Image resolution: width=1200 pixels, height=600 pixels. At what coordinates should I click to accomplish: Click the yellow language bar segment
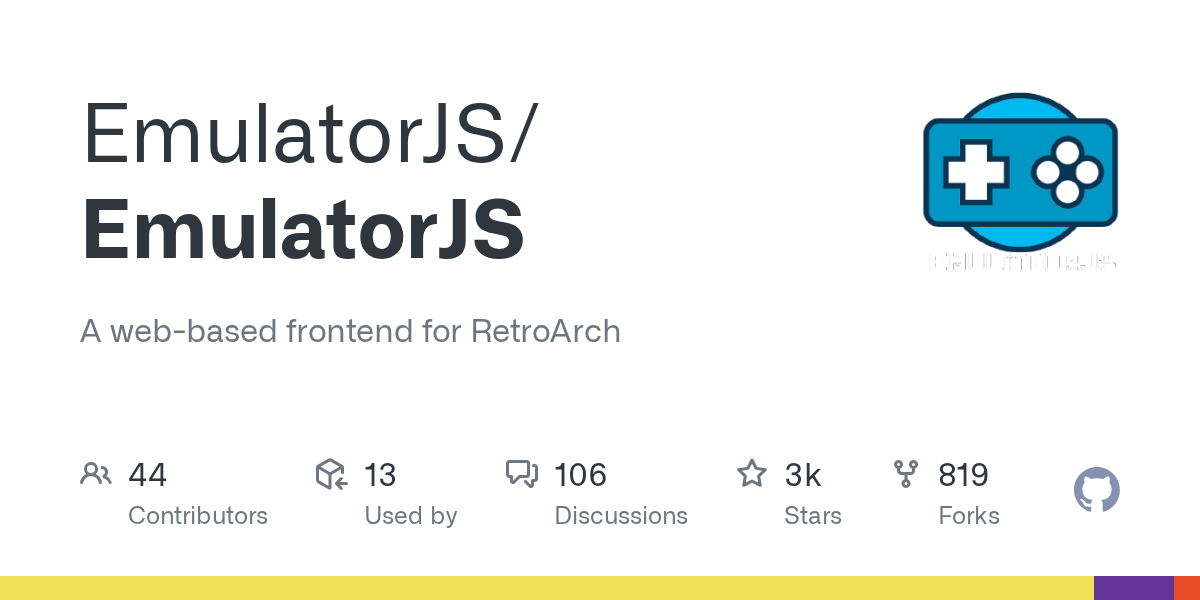click(x=546, y=588)
